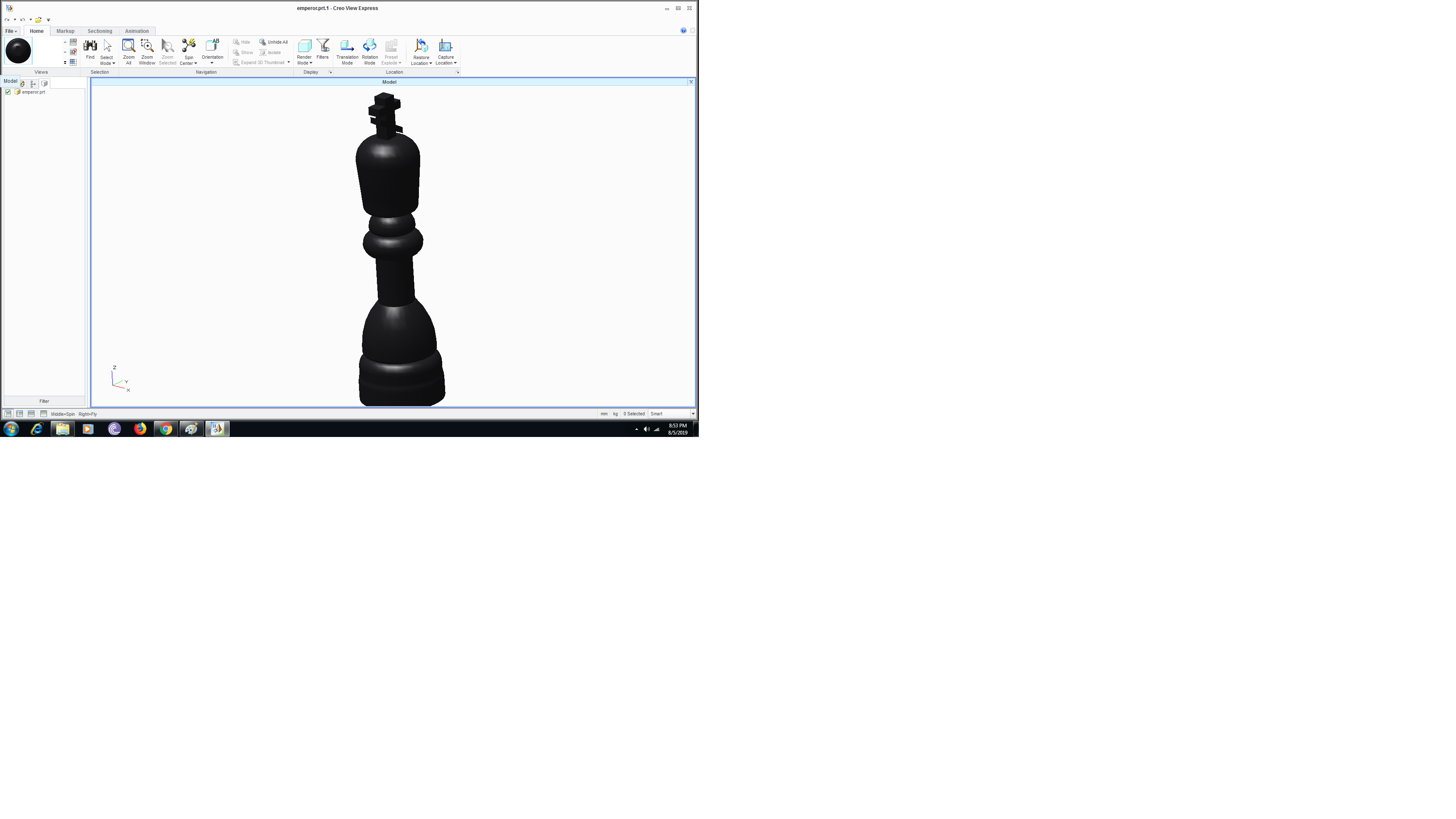This screenshot has height=819, width=1456.
Task: Switch to the Animation tab
Action: pyautogui.click(x=137, y=31)
